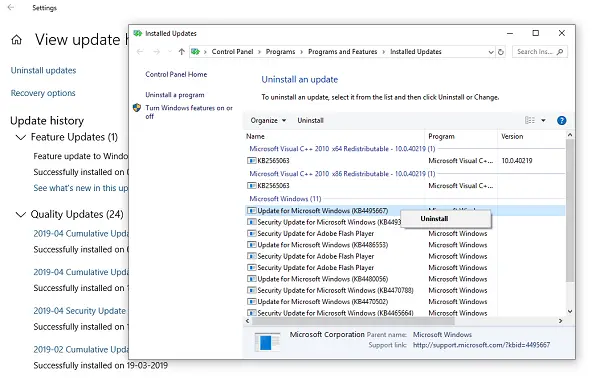Open the blue help question mark

pyautogui.click(x=561, y=121)
